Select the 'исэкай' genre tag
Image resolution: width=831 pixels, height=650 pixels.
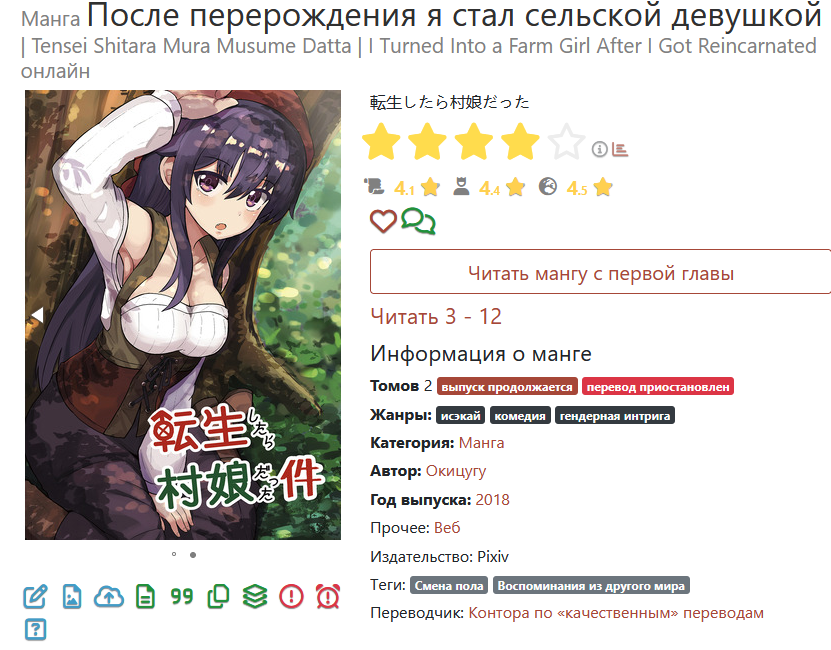[x=461, y=416]
